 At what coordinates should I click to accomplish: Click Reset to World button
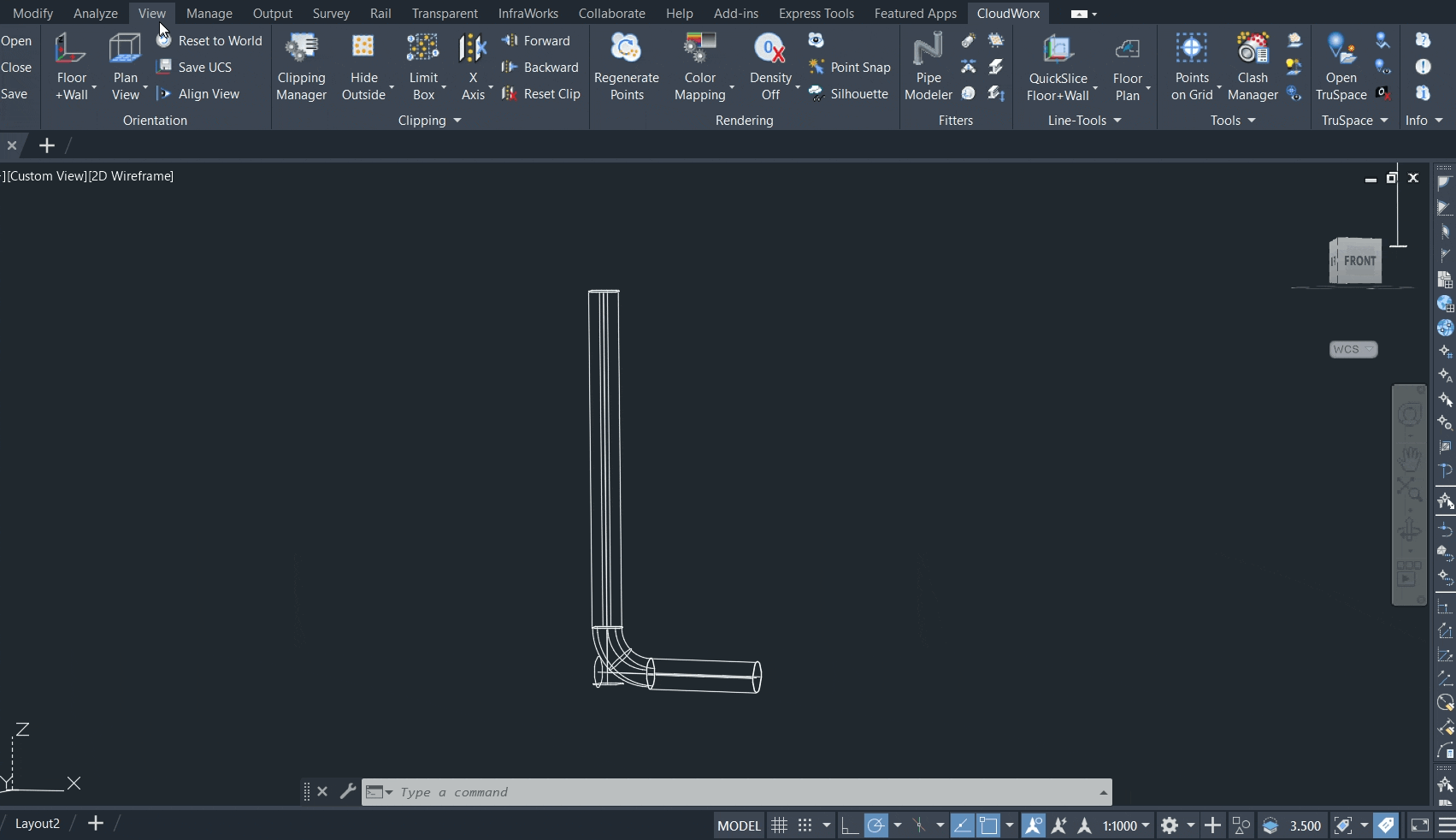[210, 40]
